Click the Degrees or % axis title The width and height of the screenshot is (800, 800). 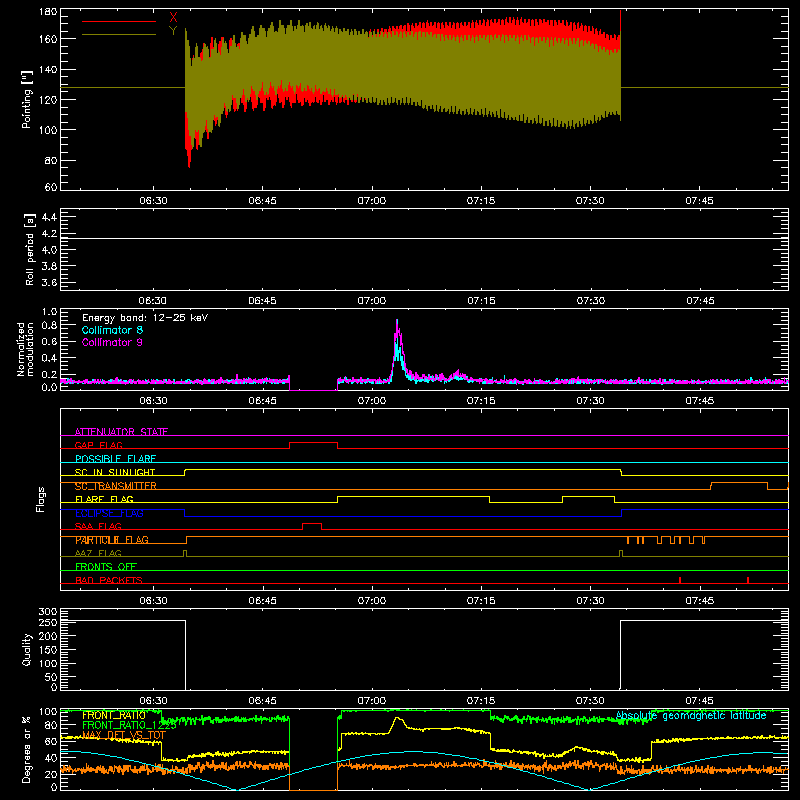[x=27, y=749]
